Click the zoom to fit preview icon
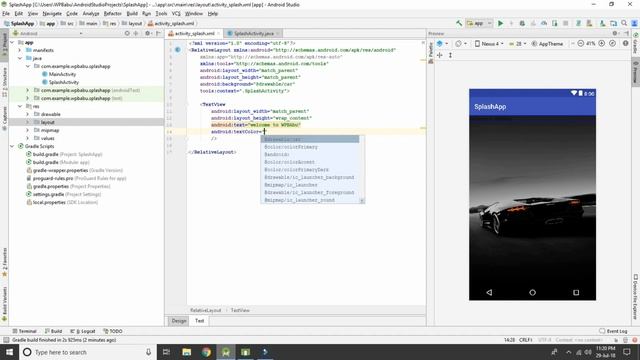The image size is (640, 360). click(612, 43)
